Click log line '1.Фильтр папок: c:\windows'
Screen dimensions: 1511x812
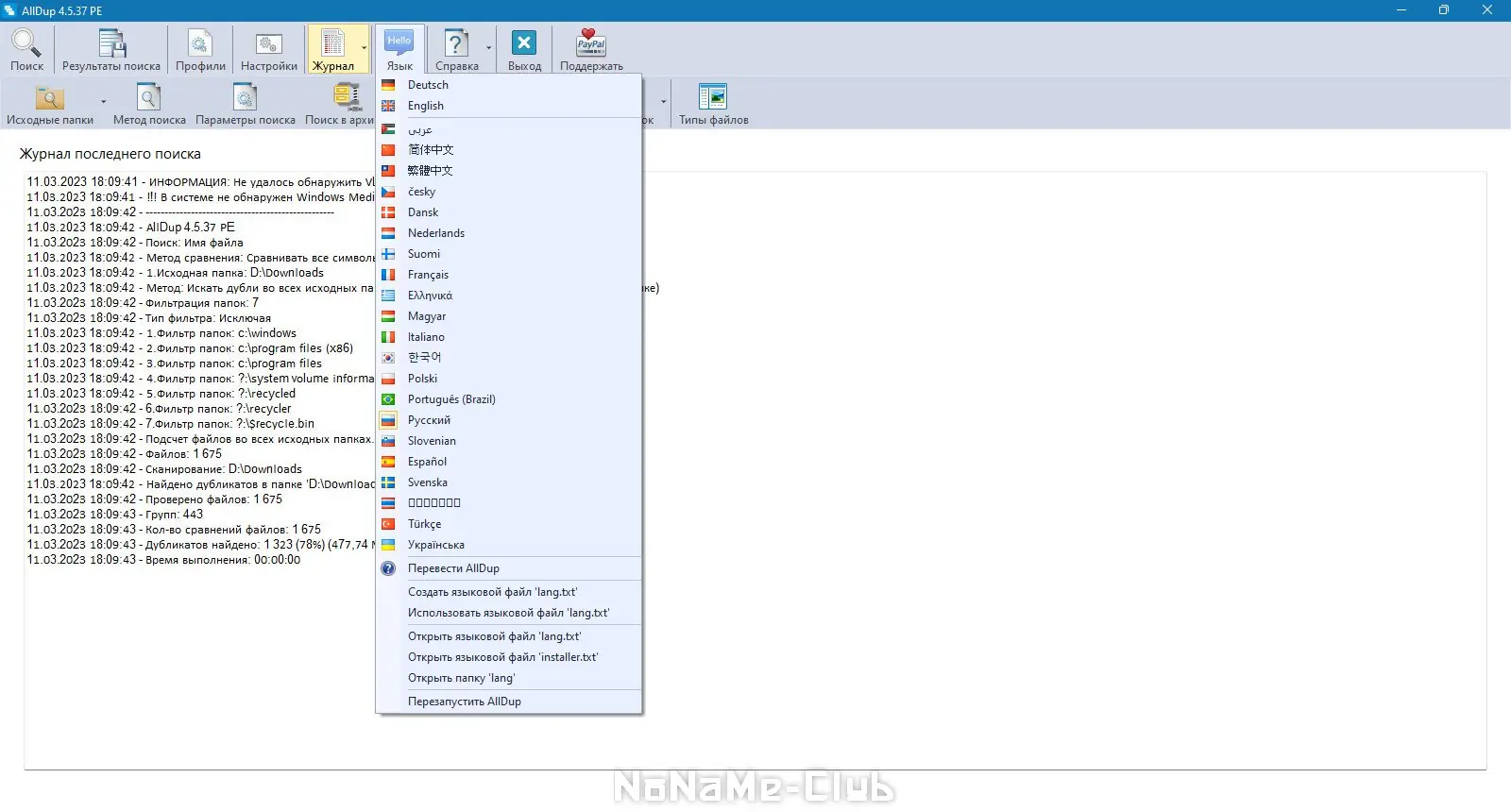click(161, 333)
